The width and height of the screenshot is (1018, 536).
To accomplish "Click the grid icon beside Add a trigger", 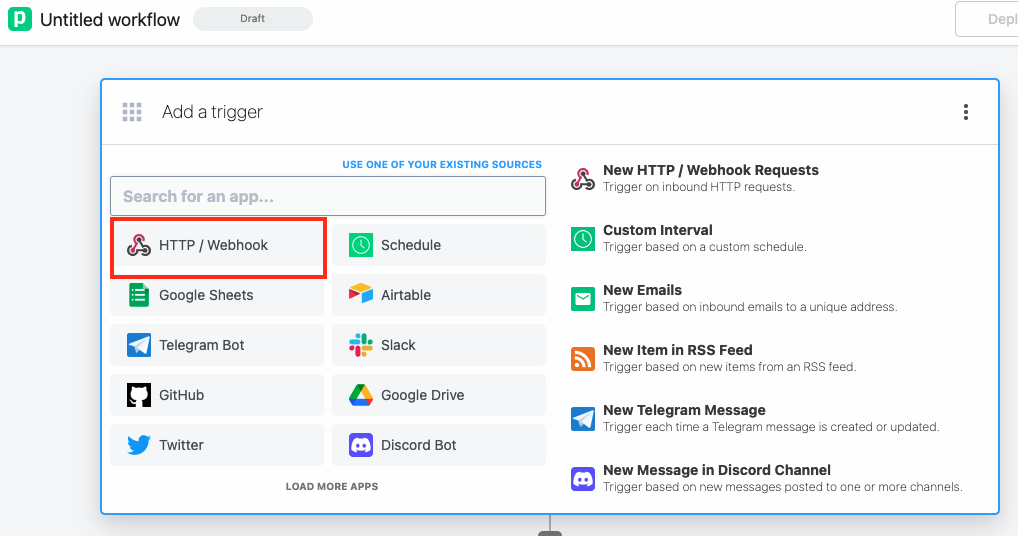I will click(x=132, y=112).
